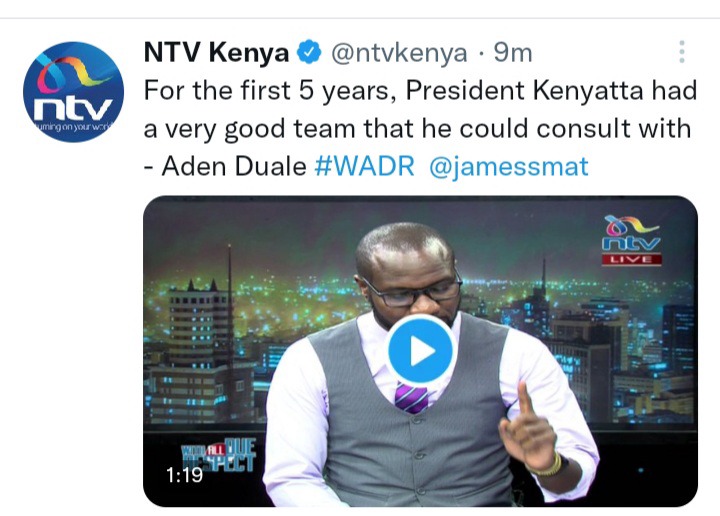Open the #WADR hashtag
Image resolution: width=720 pixels, height=516 pixels.
pyautogui.click(x=365, y=166)
